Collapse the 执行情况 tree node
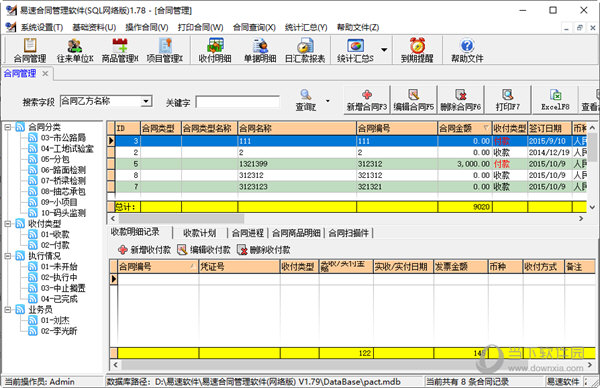 tap(8, 256)
